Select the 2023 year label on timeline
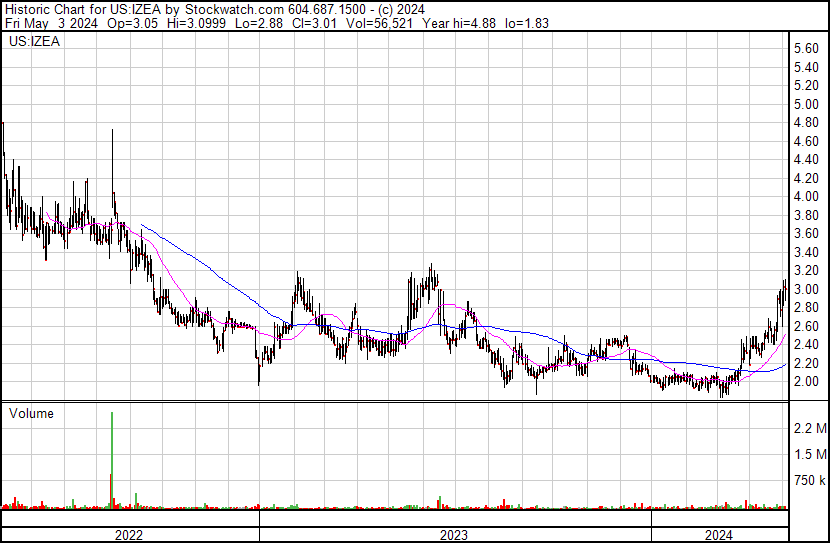 click(x=454, y=535)
